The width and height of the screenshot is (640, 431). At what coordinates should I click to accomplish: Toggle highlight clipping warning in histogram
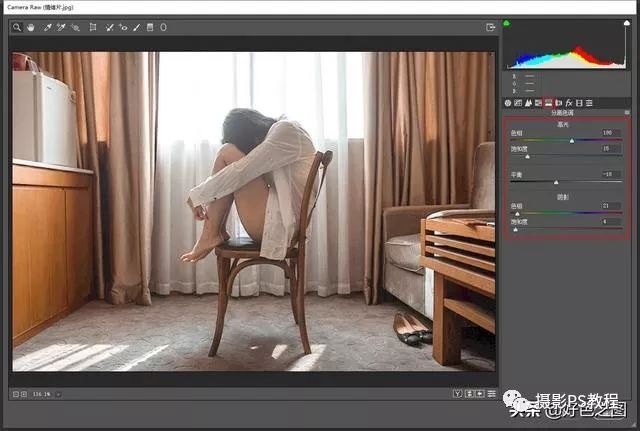click(x=627, y=22)
